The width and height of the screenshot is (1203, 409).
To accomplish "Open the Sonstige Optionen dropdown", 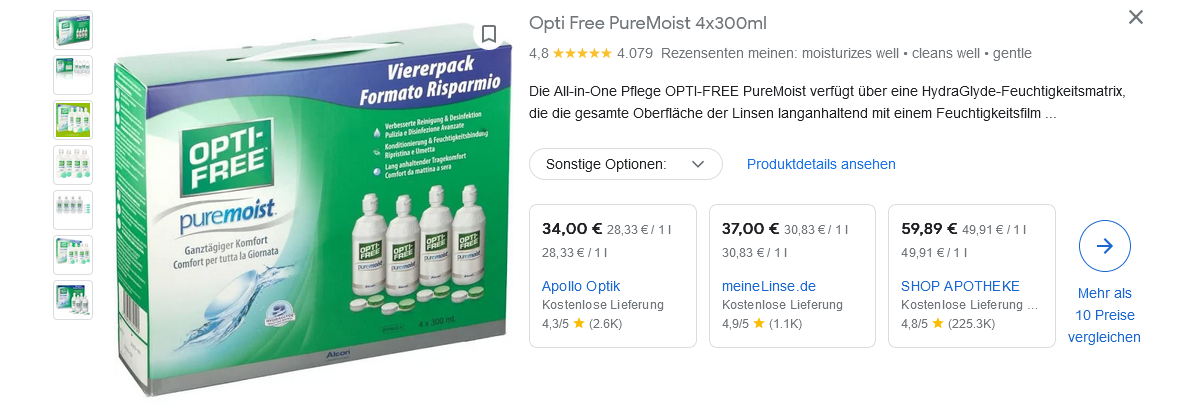I will (x=625, y=164).
